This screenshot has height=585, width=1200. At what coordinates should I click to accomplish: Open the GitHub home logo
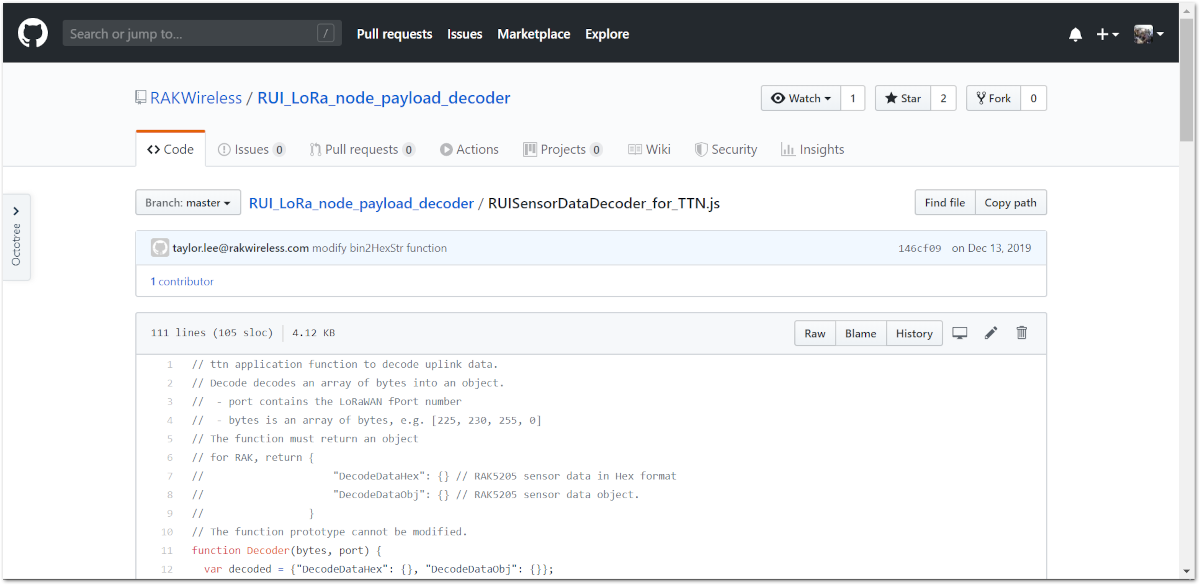pos(33,33)
